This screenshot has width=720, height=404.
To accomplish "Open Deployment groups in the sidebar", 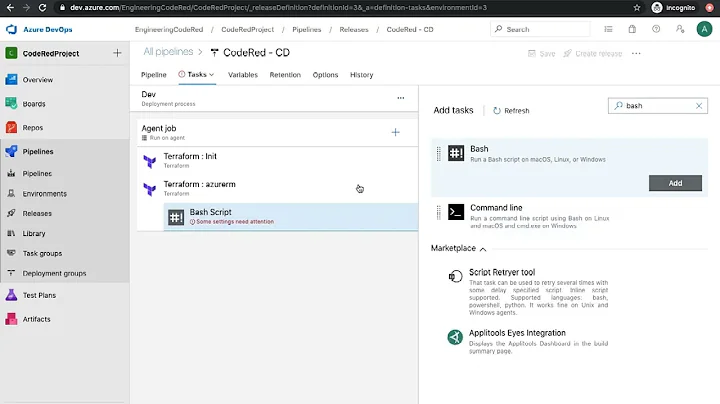I will pyautogui.click(x=54, y=273).
